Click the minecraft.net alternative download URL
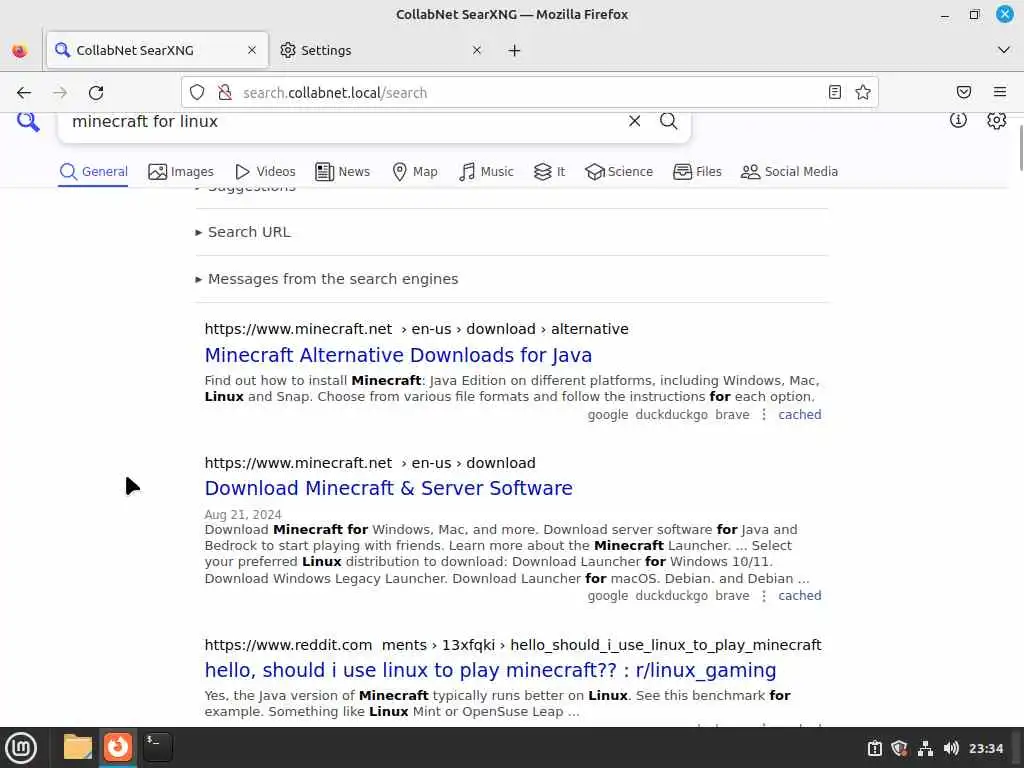This screenshot has height=768, width=1024. pyautogui.click(x=417, y=329)
